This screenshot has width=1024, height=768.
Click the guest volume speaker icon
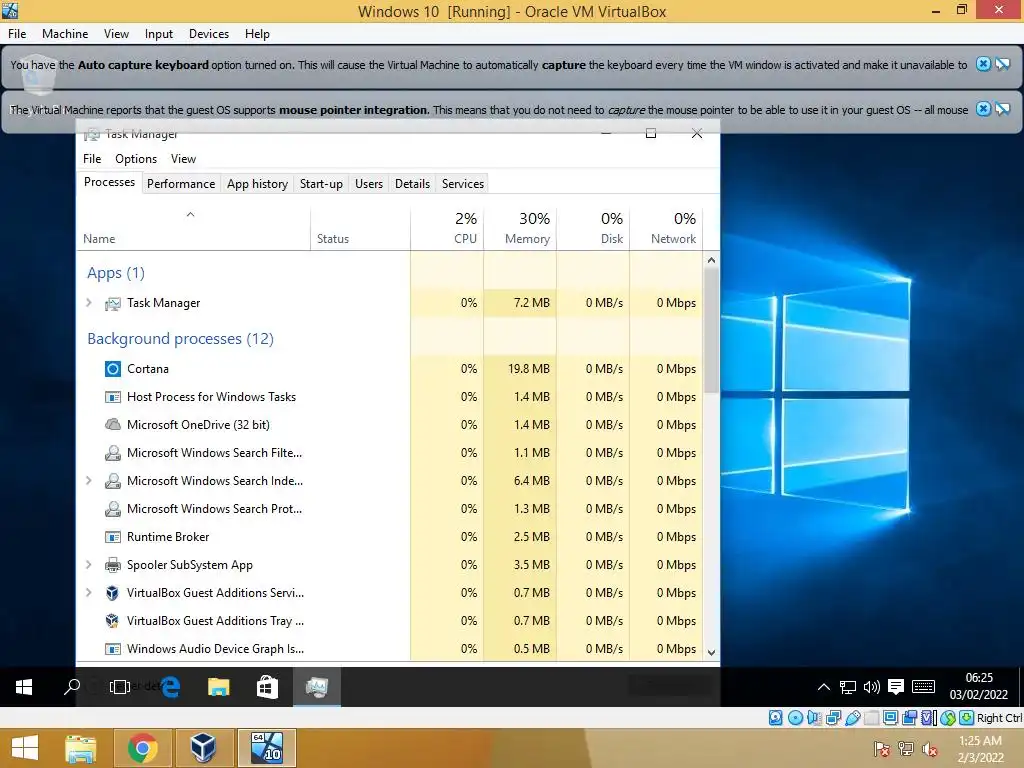(872, 687)
